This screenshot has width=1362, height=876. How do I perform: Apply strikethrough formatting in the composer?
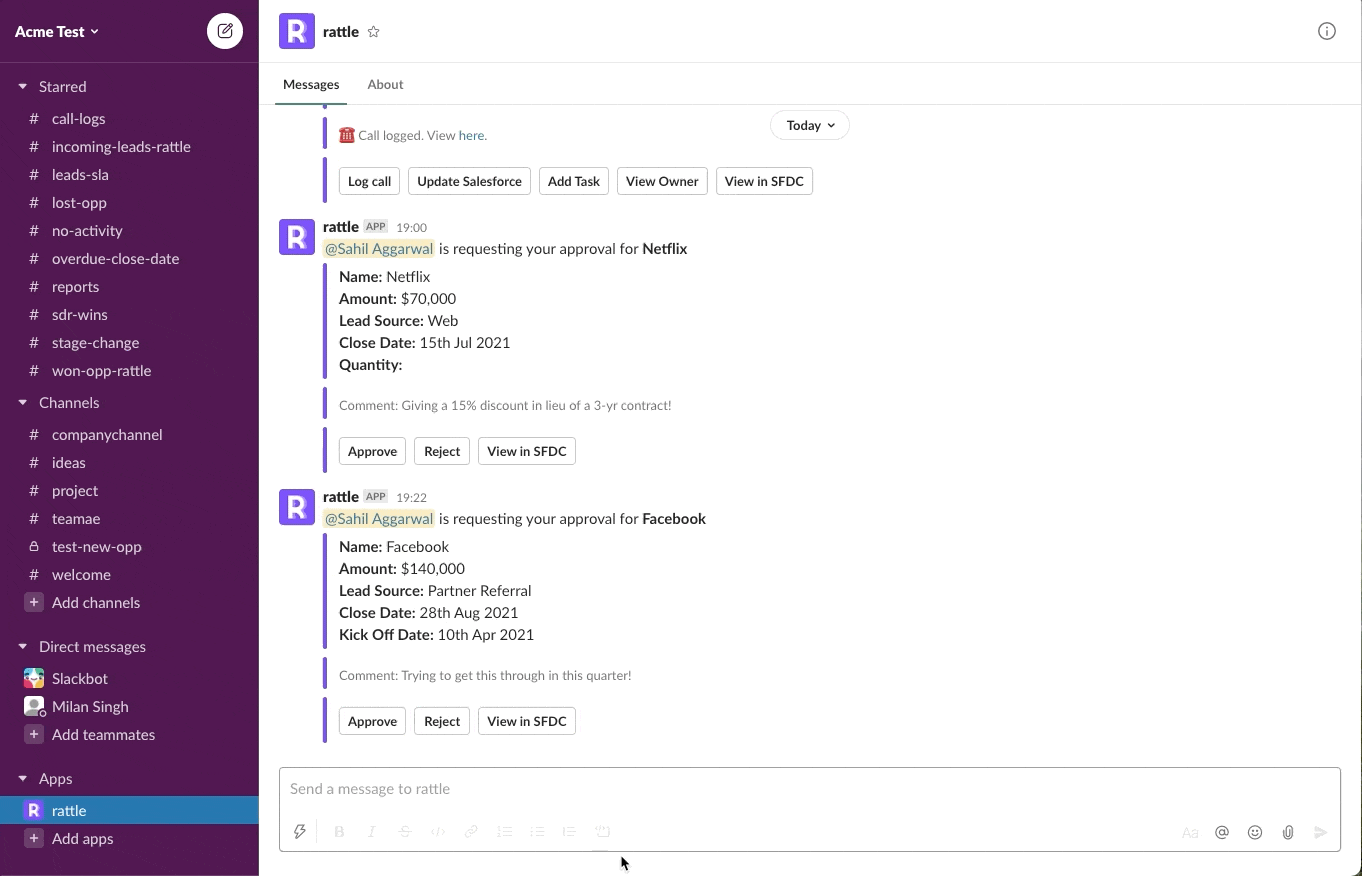pos(405,831)
